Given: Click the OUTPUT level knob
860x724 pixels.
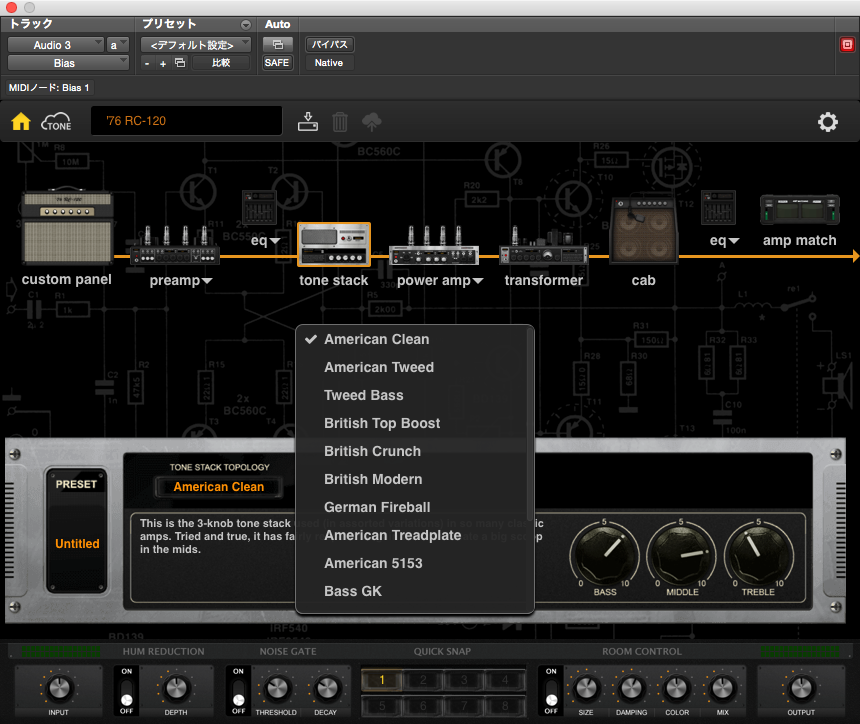Looking at the screenshot, I should [x=801, y=689].
